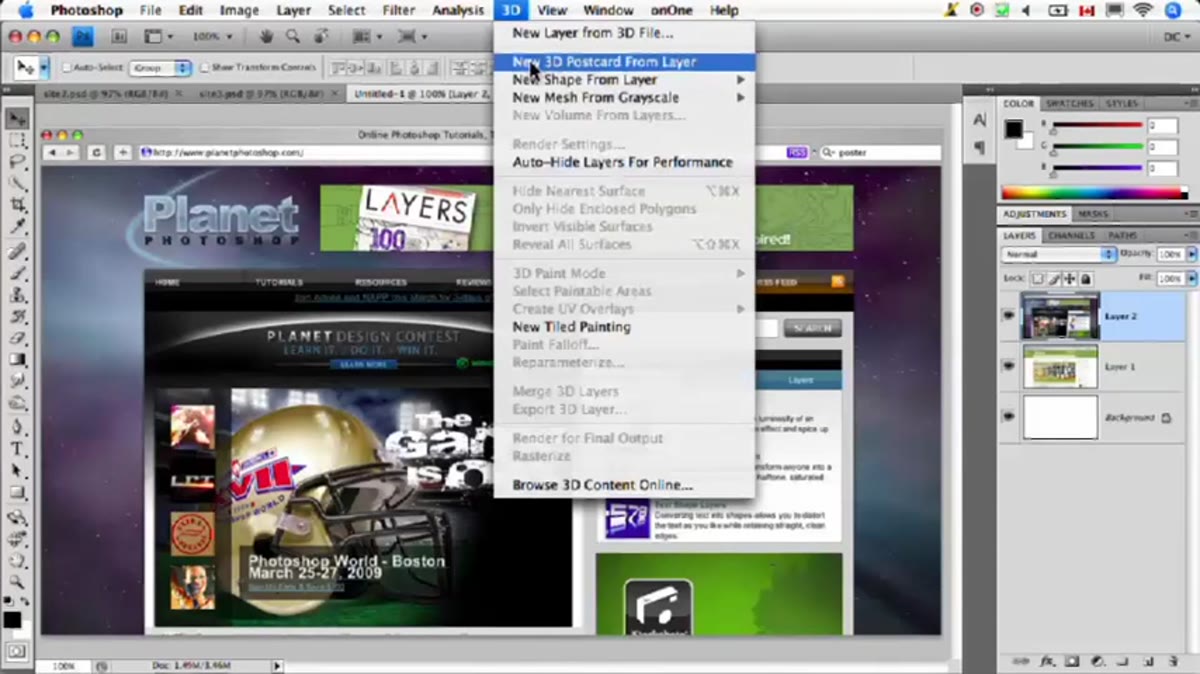Enable Show Transform Controls checkbox
The height and width of the screenshot is (674, 1200).
[205, 68]
